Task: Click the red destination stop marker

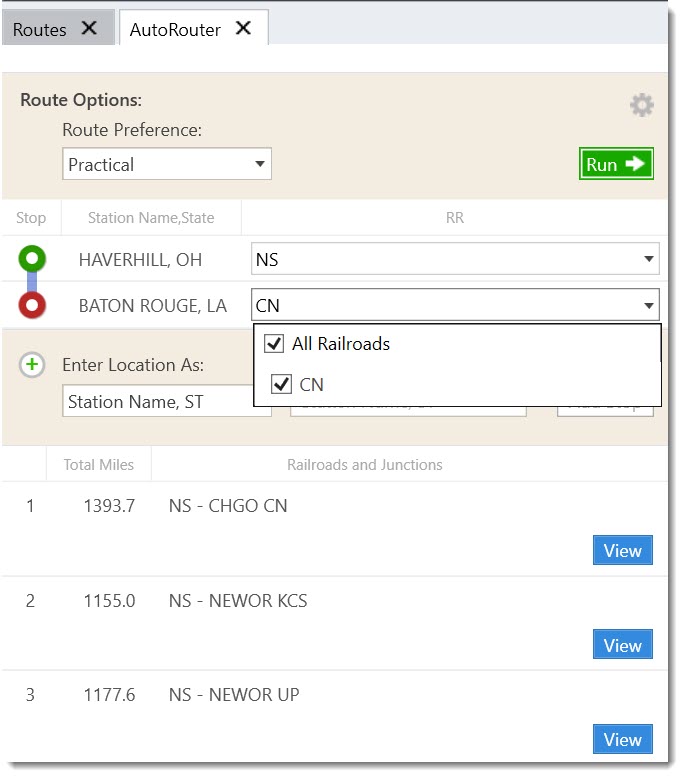Action: coord(32,305)
